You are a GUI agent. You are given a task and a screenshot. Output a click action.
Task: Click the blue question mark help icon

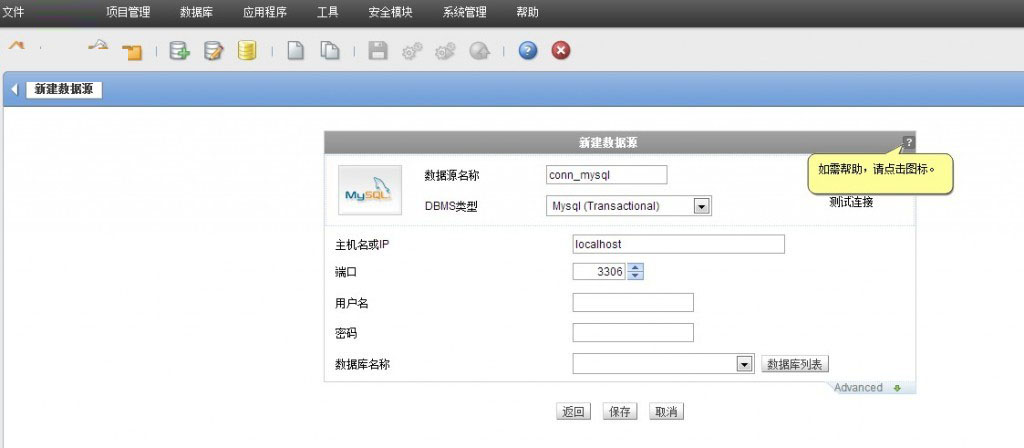click(x=528, y=51)
